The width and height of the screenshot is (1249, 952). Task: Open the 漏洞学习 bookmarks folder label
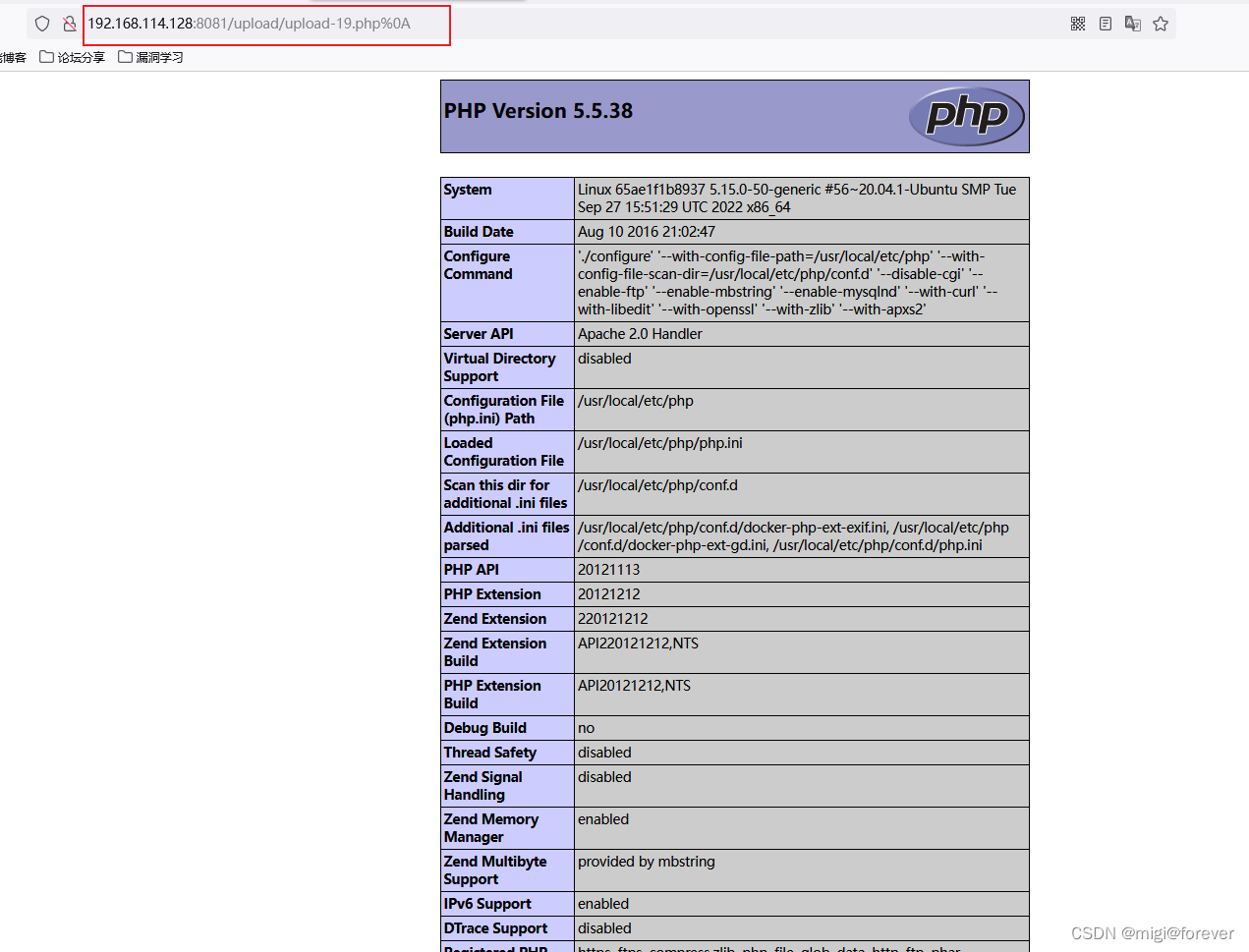(159, 57)
